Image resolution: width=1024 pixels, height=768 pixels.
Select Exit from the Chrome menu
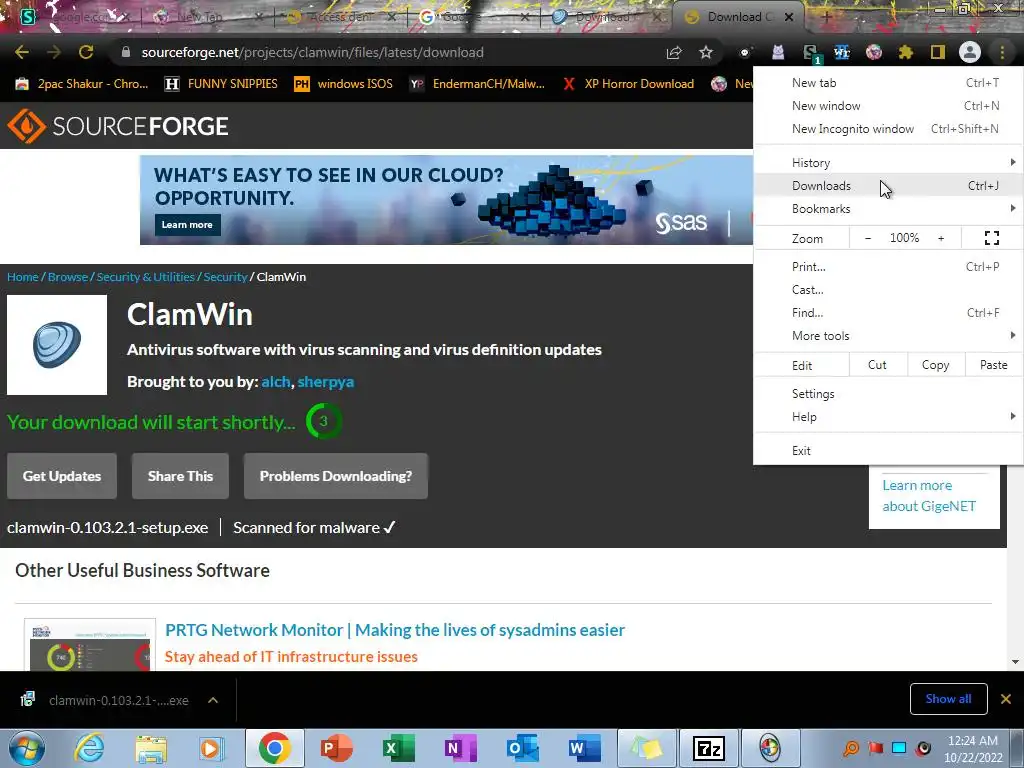point(888,451)
